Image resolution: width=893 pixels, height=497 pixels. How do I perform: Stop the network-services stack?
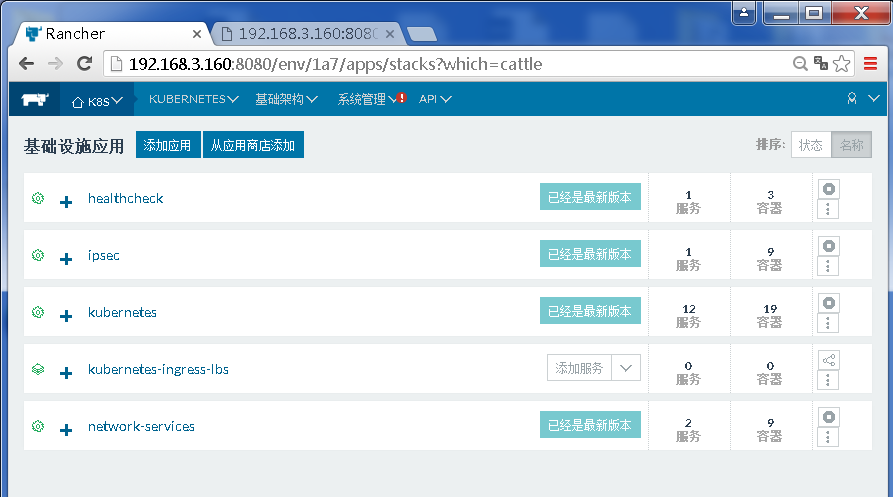pos(829,417)
